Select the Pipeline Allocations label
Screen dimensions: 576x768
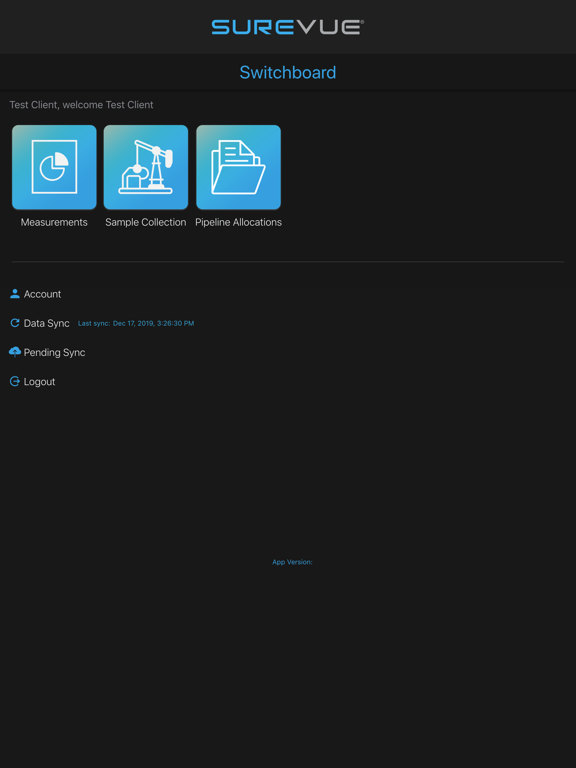(x=239, y=222)
